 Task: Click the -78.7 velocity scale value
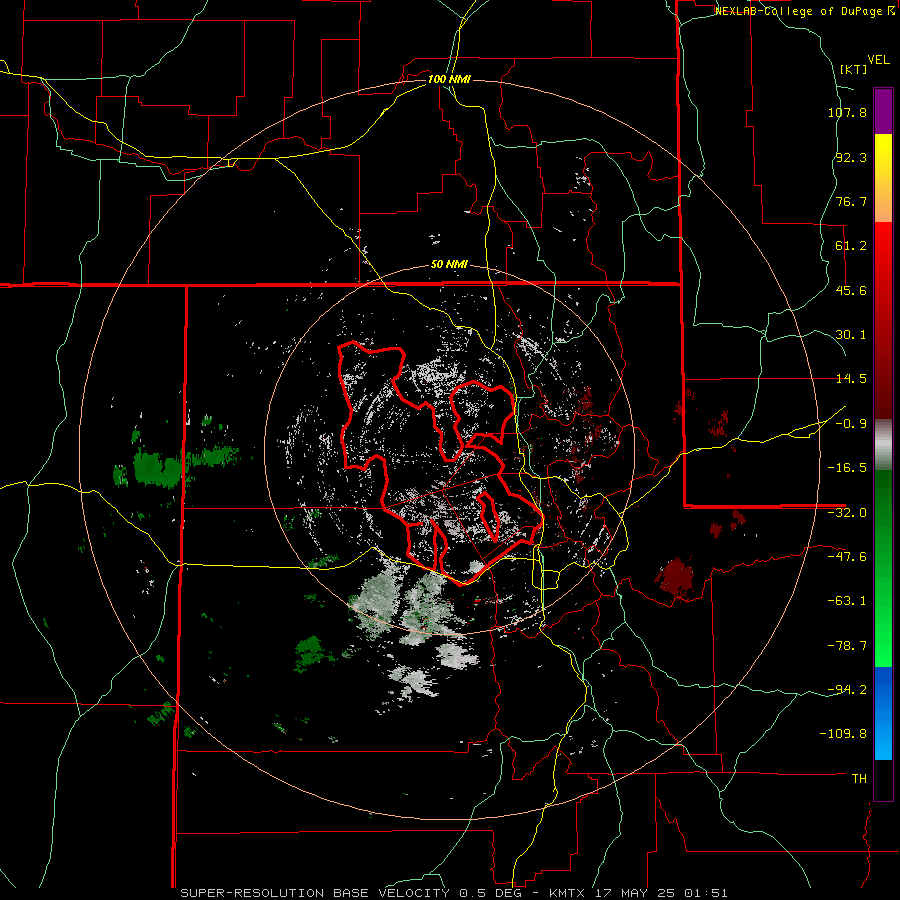(x=847, y=646)
